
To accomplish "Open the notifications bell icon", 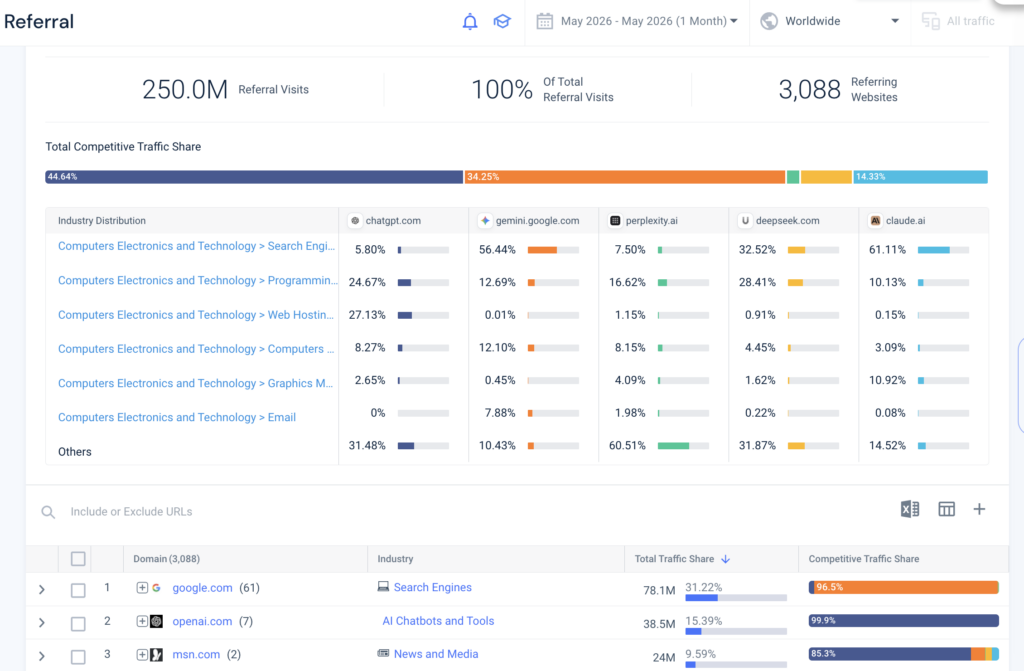I will coord(470,22).
